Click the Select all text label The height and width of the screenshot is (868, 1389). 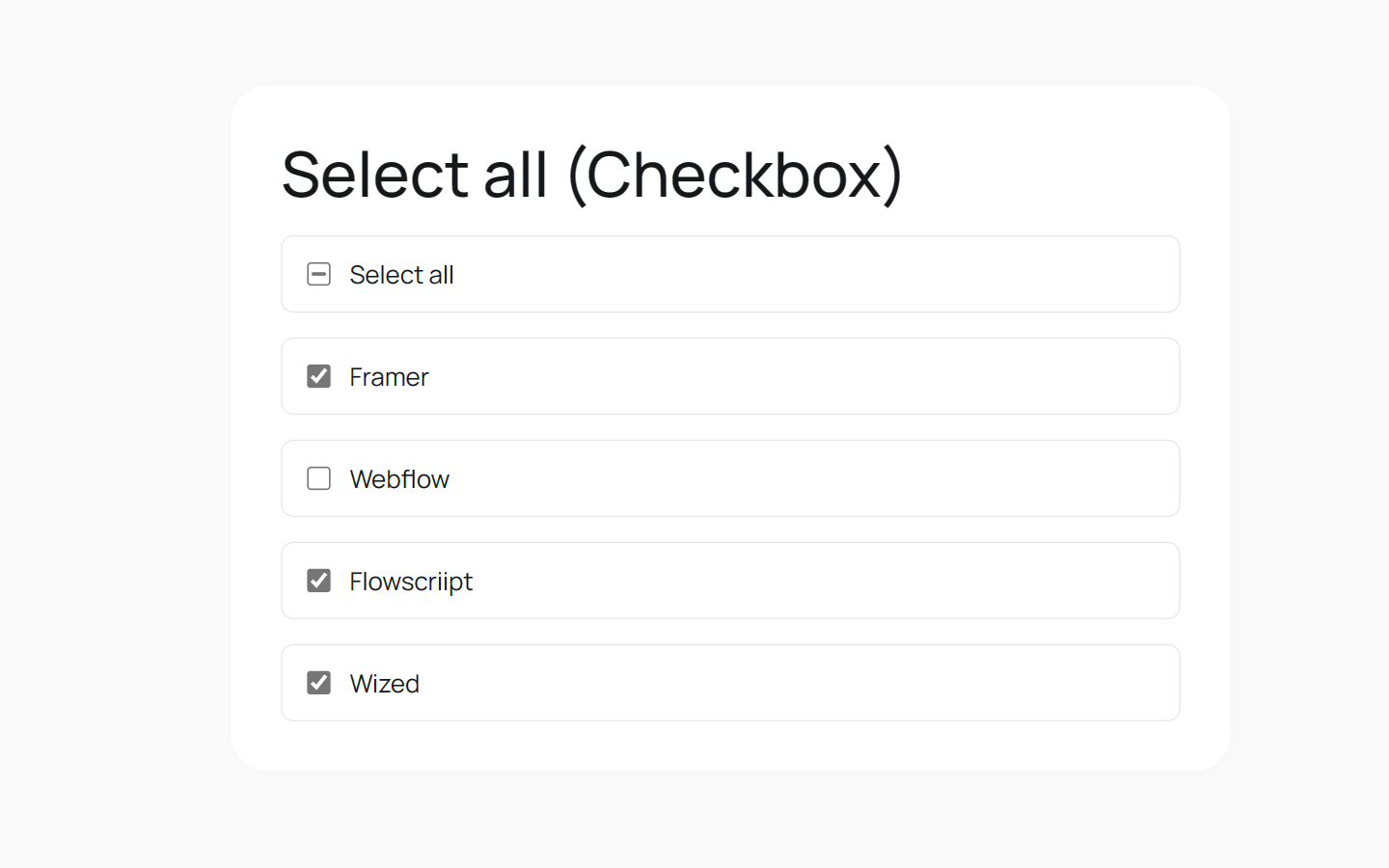pyautogui.click(x=401, y=275)
